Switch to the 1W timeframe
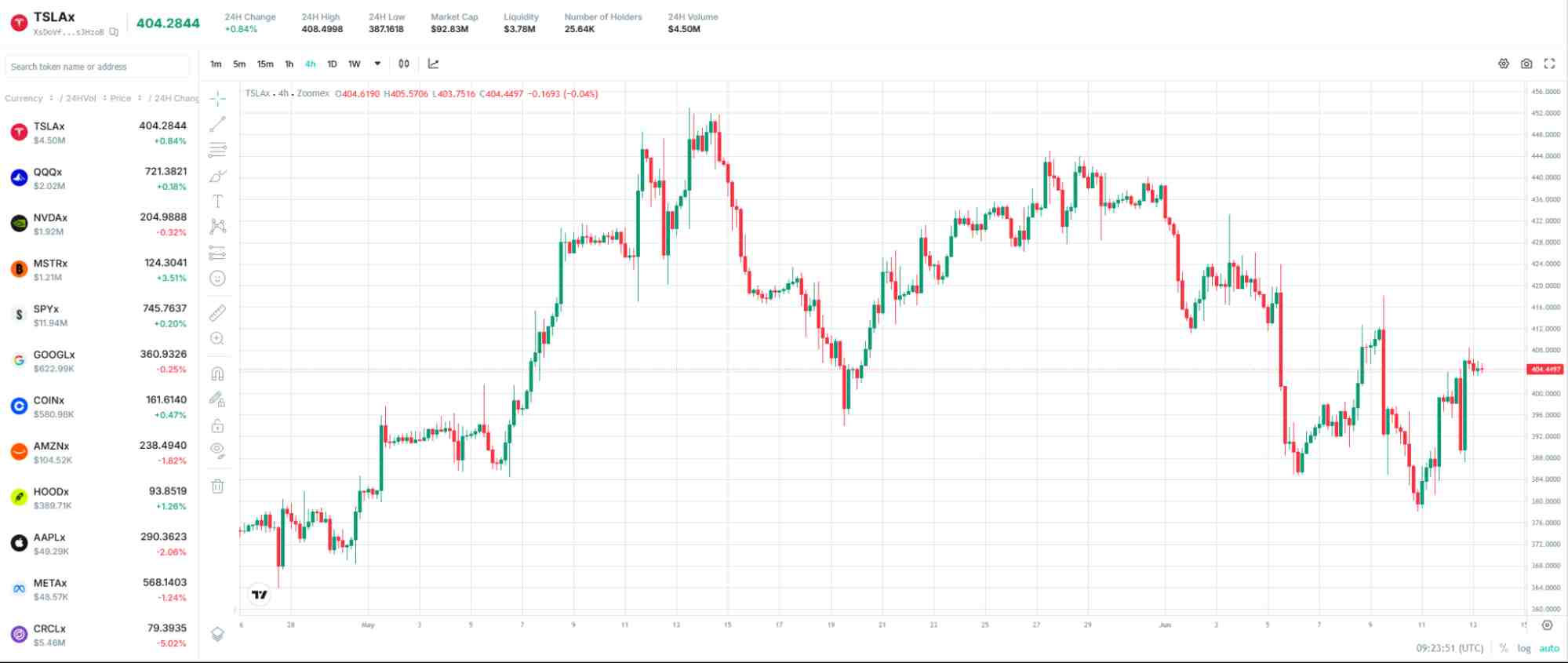This screenshot has height=663, width=1568. point(355,64)
